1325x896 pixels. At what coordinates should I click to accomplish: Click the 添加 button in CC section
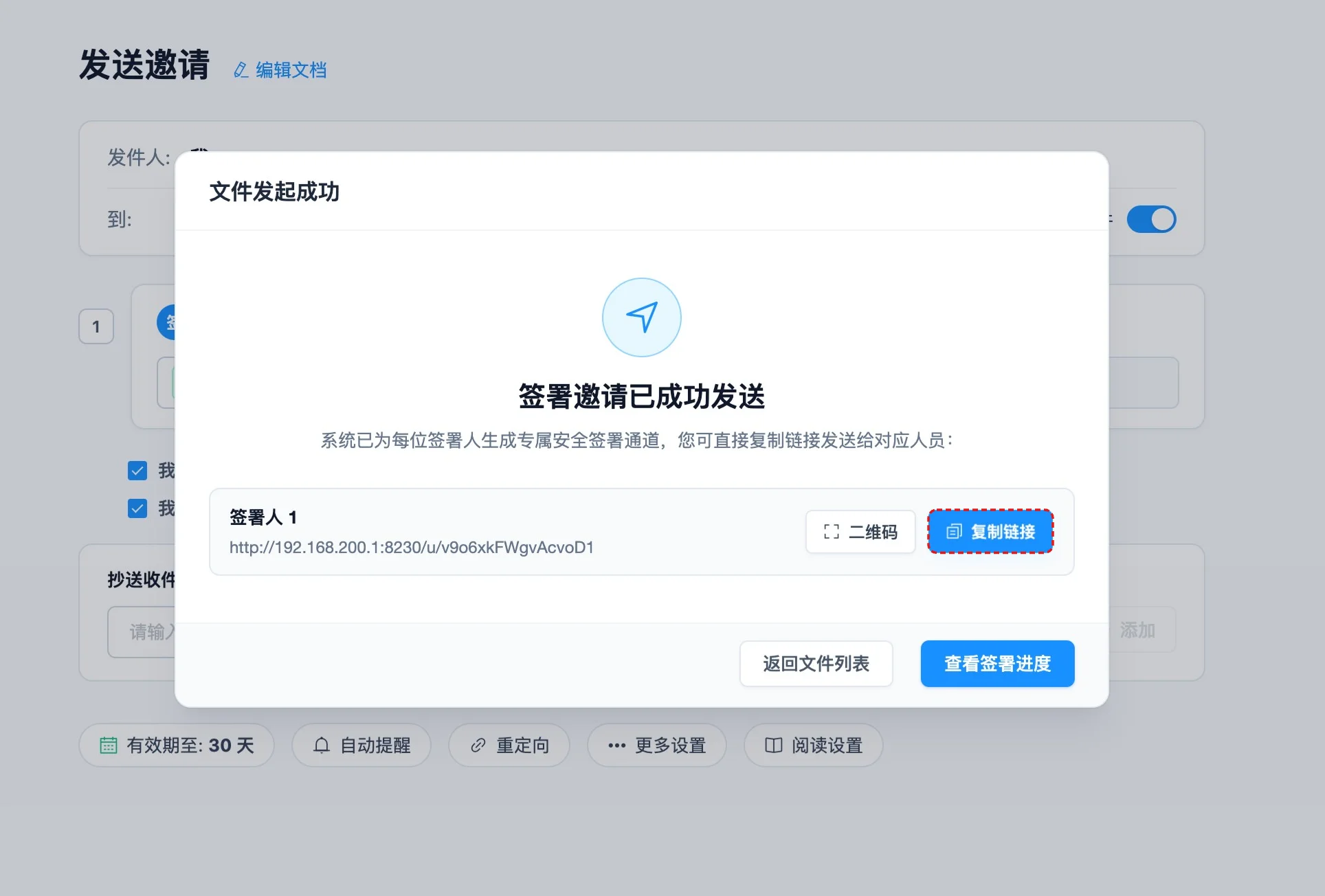(x=1137, y=630)
